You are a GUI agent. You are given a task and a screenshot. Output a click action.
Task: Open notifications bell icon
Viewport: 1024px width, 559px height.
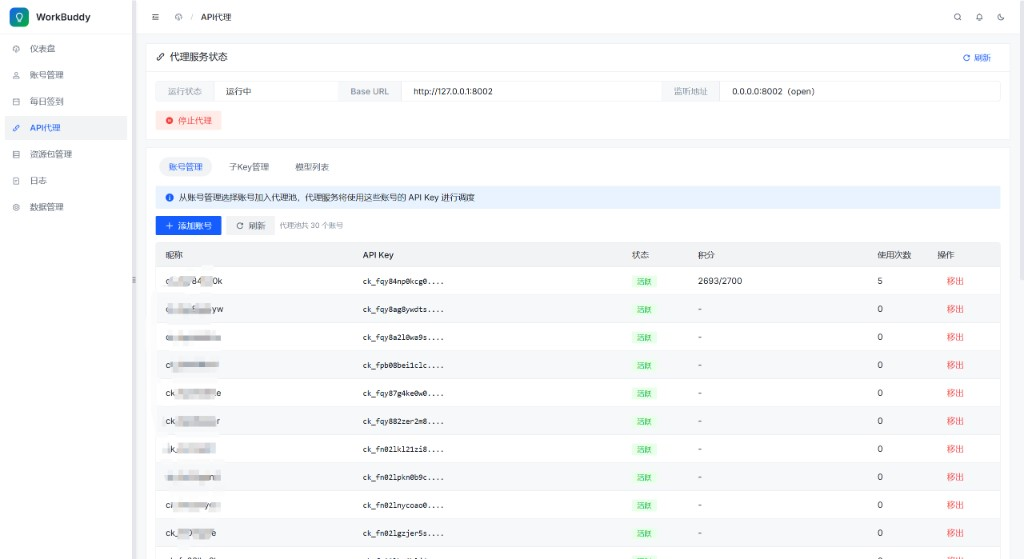979,17
